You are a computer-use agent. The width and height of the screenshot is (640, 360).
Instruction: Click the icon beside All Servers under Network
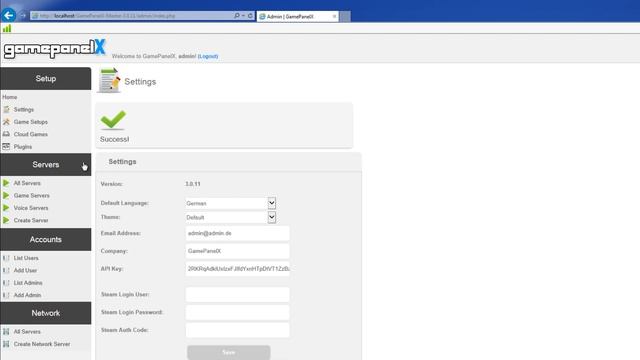[x=6, y=331]
